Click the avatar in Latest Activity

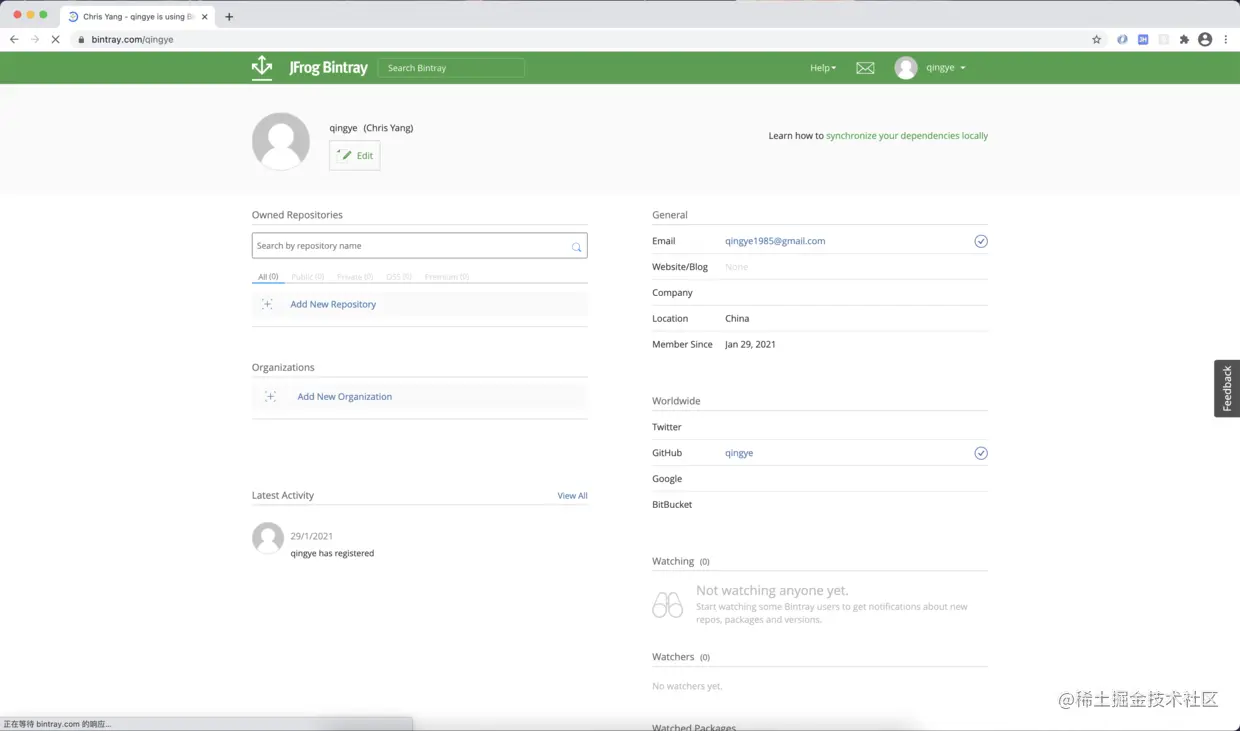268,538
